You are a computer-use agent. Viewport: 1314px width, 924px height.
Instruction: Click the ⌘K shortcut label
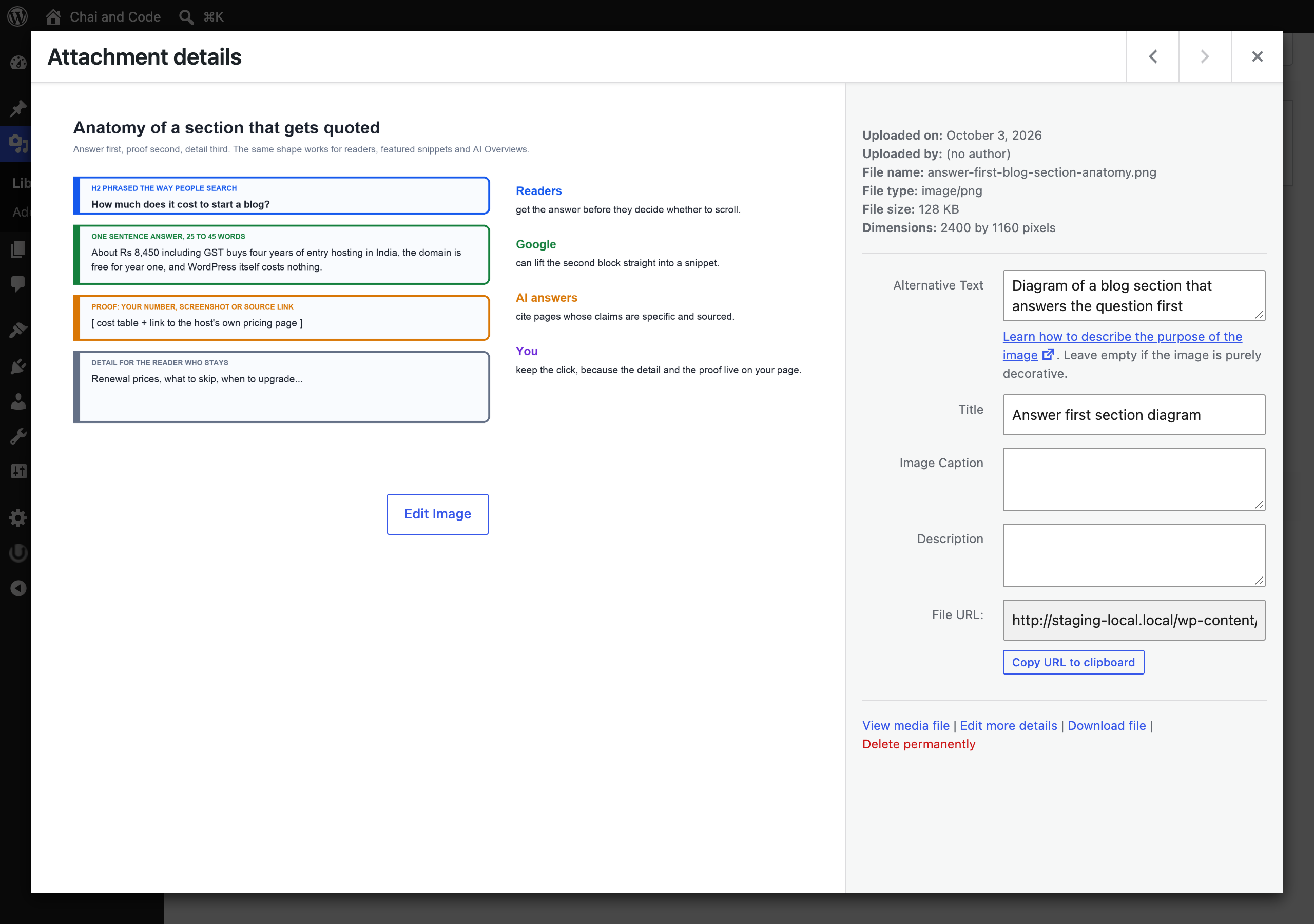pyautogui.click(x=214, y=16)
